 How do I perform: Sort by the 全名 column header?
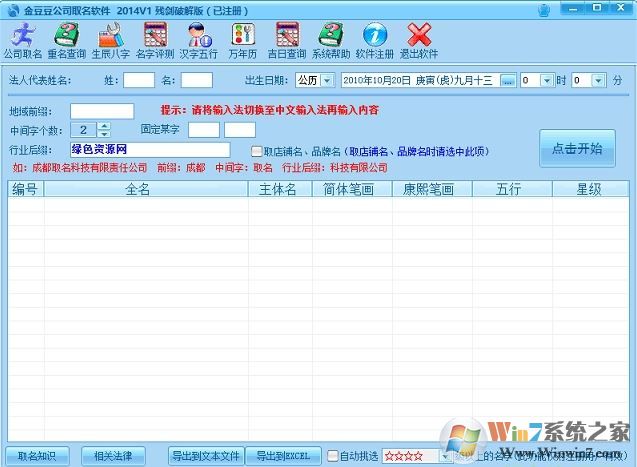tap(146, 189)
